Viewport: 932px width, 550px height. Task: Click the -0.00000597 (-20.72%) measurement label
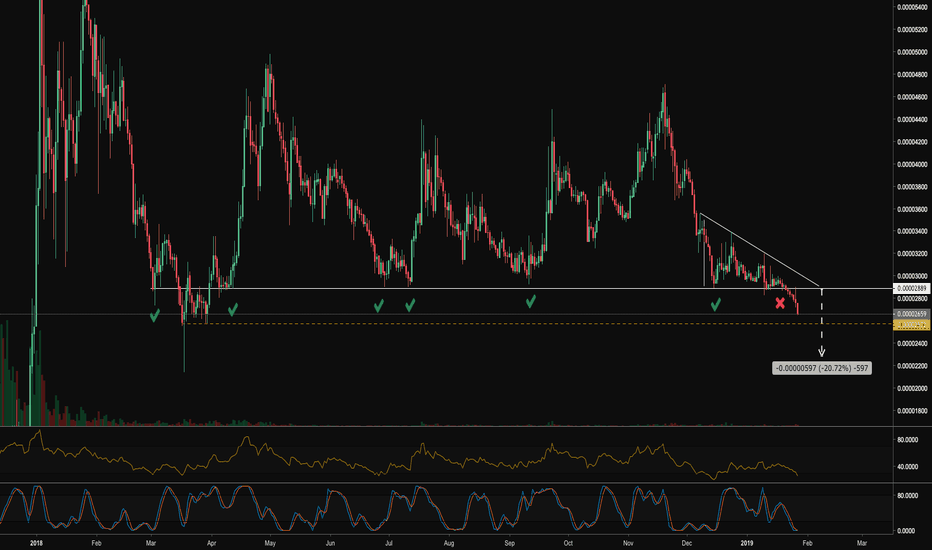(822, 368)
